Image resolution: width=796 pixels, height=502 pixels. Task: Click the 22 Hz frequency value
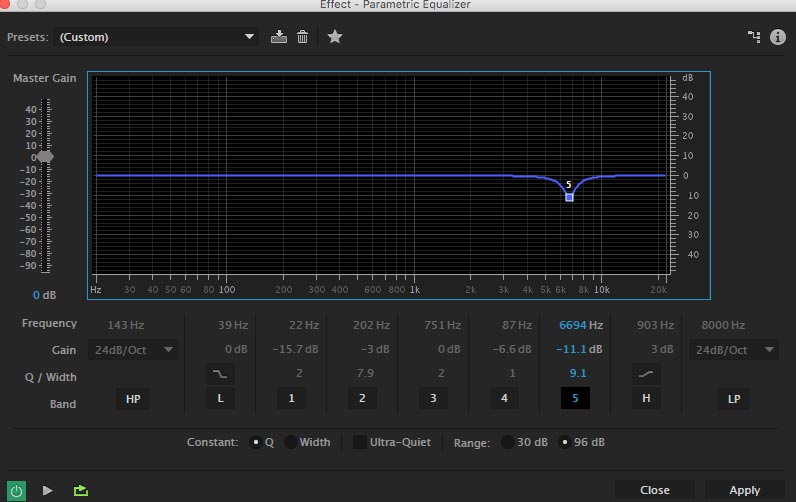tap(304, 325)
